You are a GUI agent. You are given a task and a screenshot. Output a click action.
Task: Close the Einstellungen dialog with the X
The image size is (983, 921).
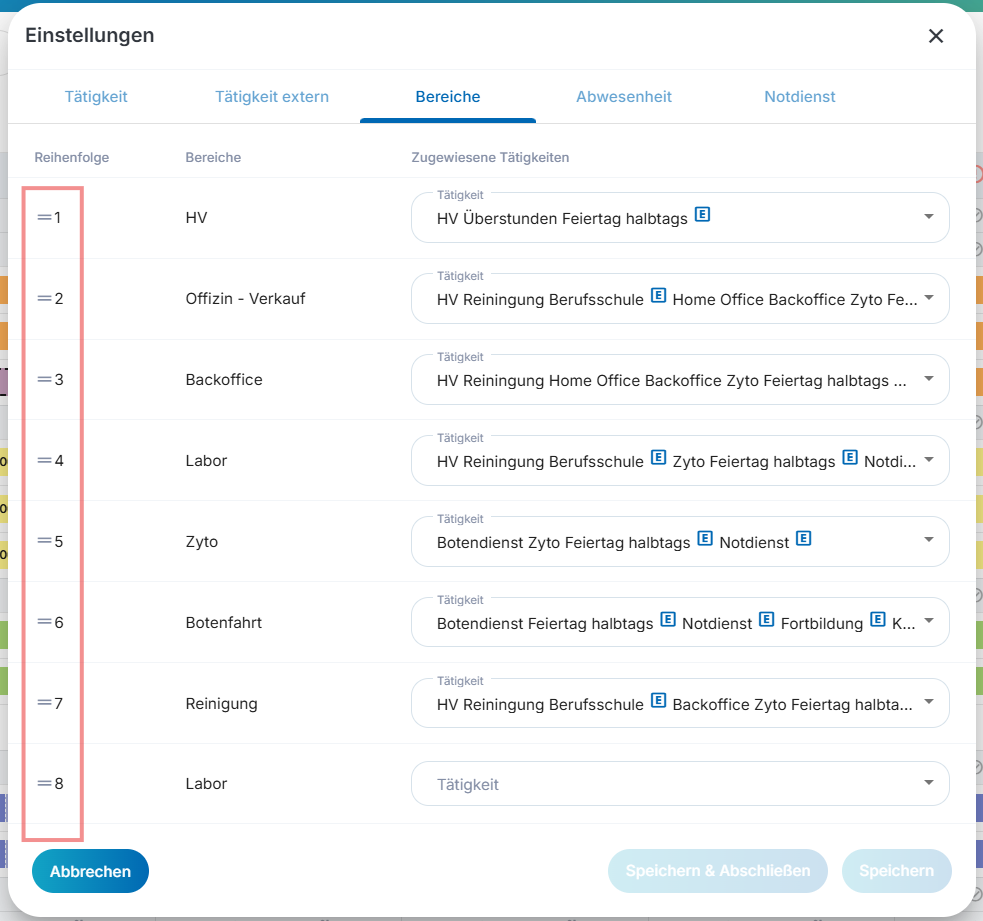coord(935,36)
